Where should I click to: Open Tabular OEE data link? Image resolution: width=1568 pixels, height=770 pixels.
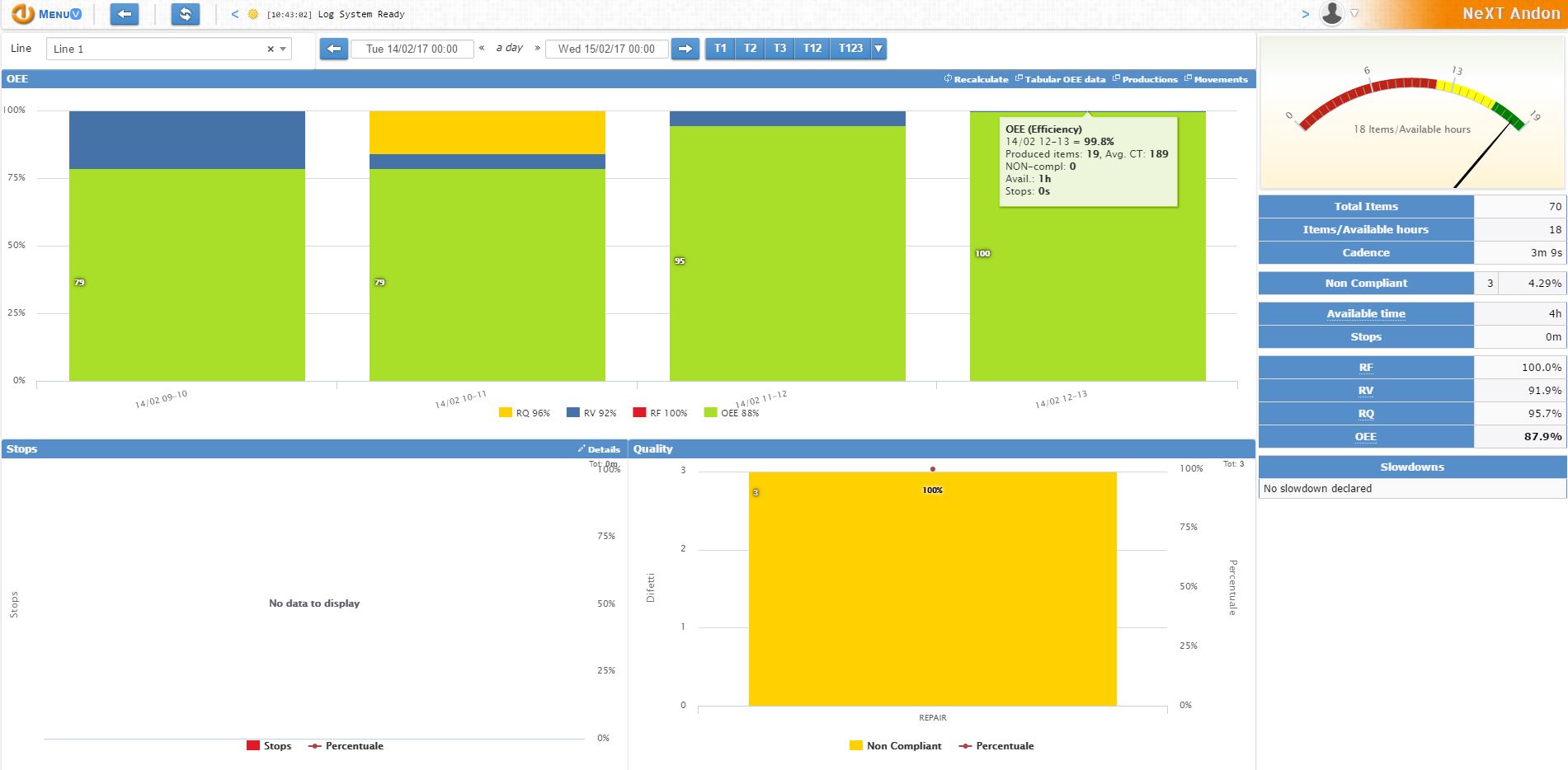(1064, 79)
